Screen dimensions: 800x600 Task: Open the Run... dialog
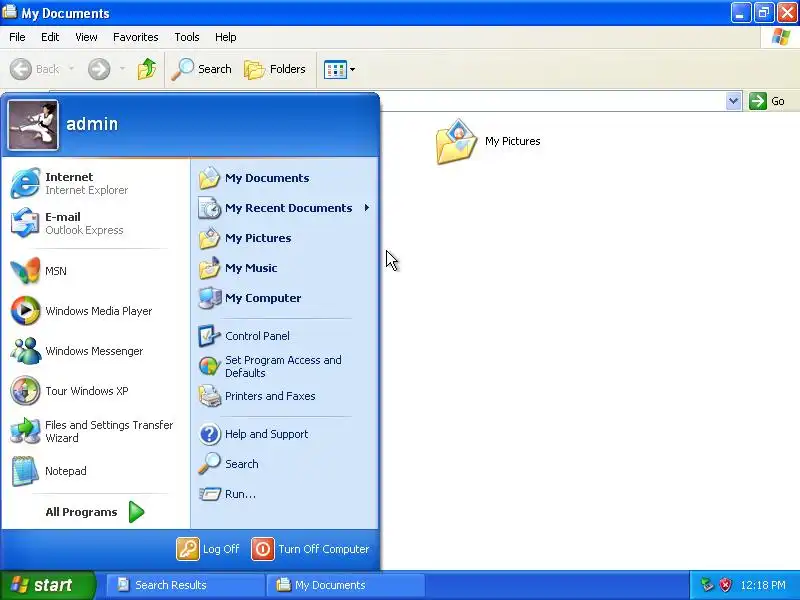click(x=285, y=494)
